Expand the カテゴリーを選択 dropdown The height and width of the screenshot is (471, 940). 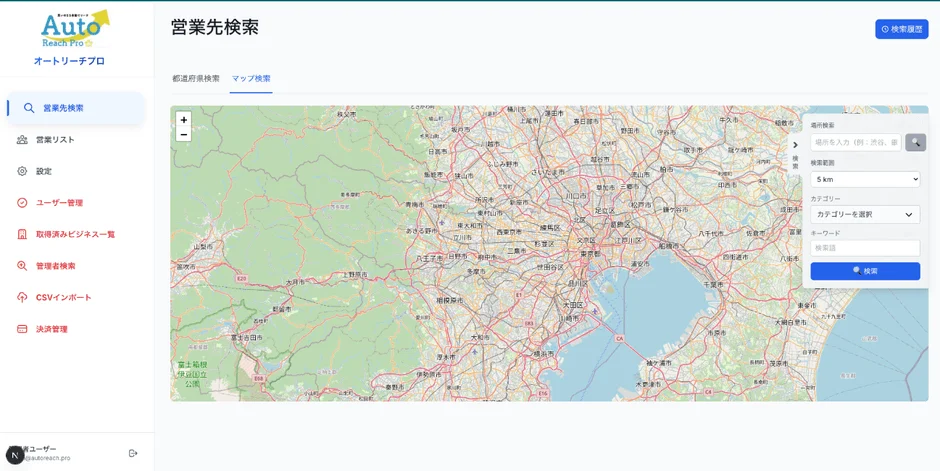click(865, 214)
